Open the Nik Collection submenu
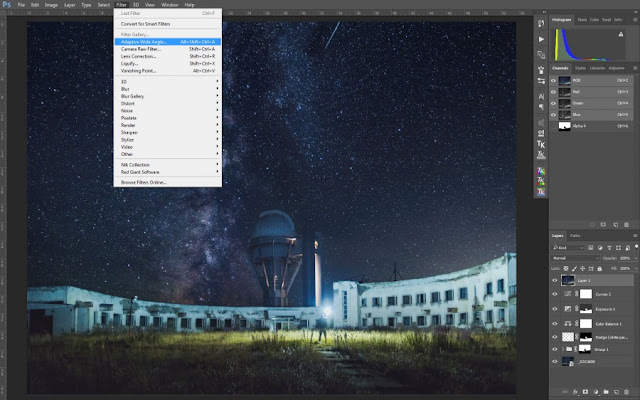Image resolution: width=640 pixels, height=400 pixels. [168, 165]
